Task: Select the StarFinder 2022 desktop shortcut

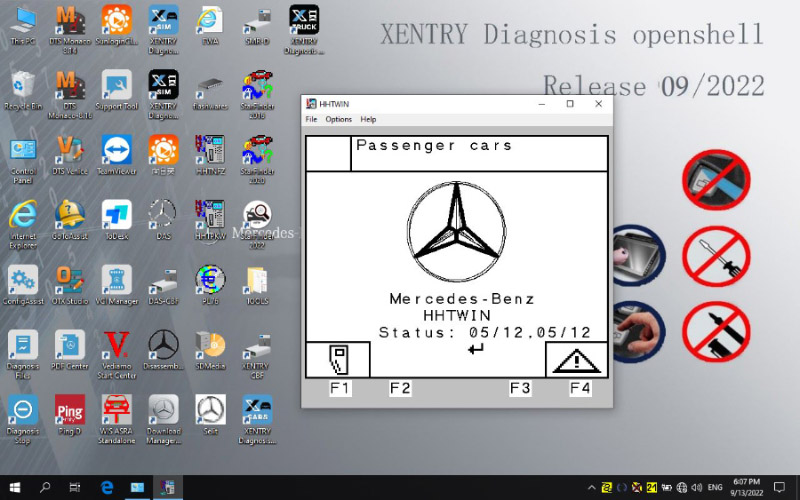Action: tap(257, 224)
